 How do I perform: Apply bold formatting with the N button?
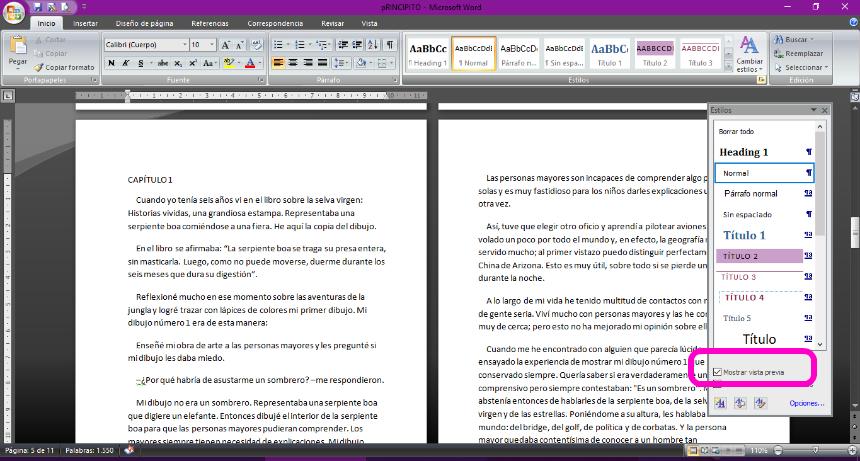(x=112, y=63)
